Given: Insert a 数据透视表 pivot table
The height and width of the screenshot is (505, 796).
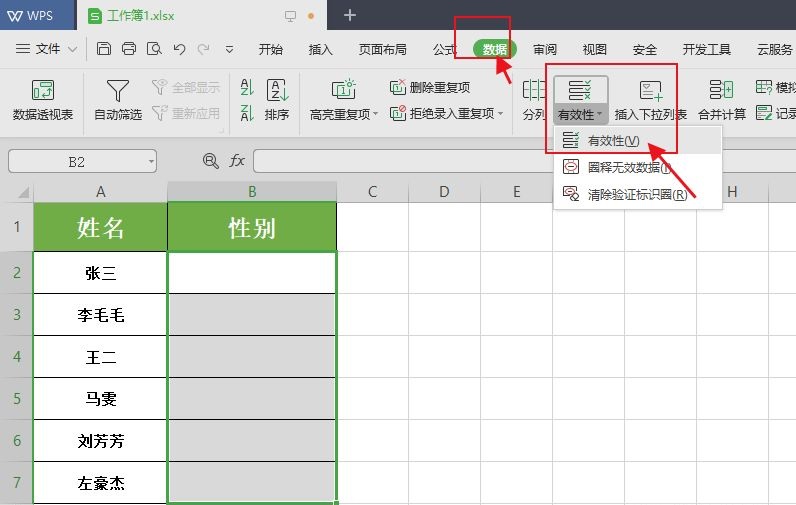Looking at the screenshot, I should [43, 100].
